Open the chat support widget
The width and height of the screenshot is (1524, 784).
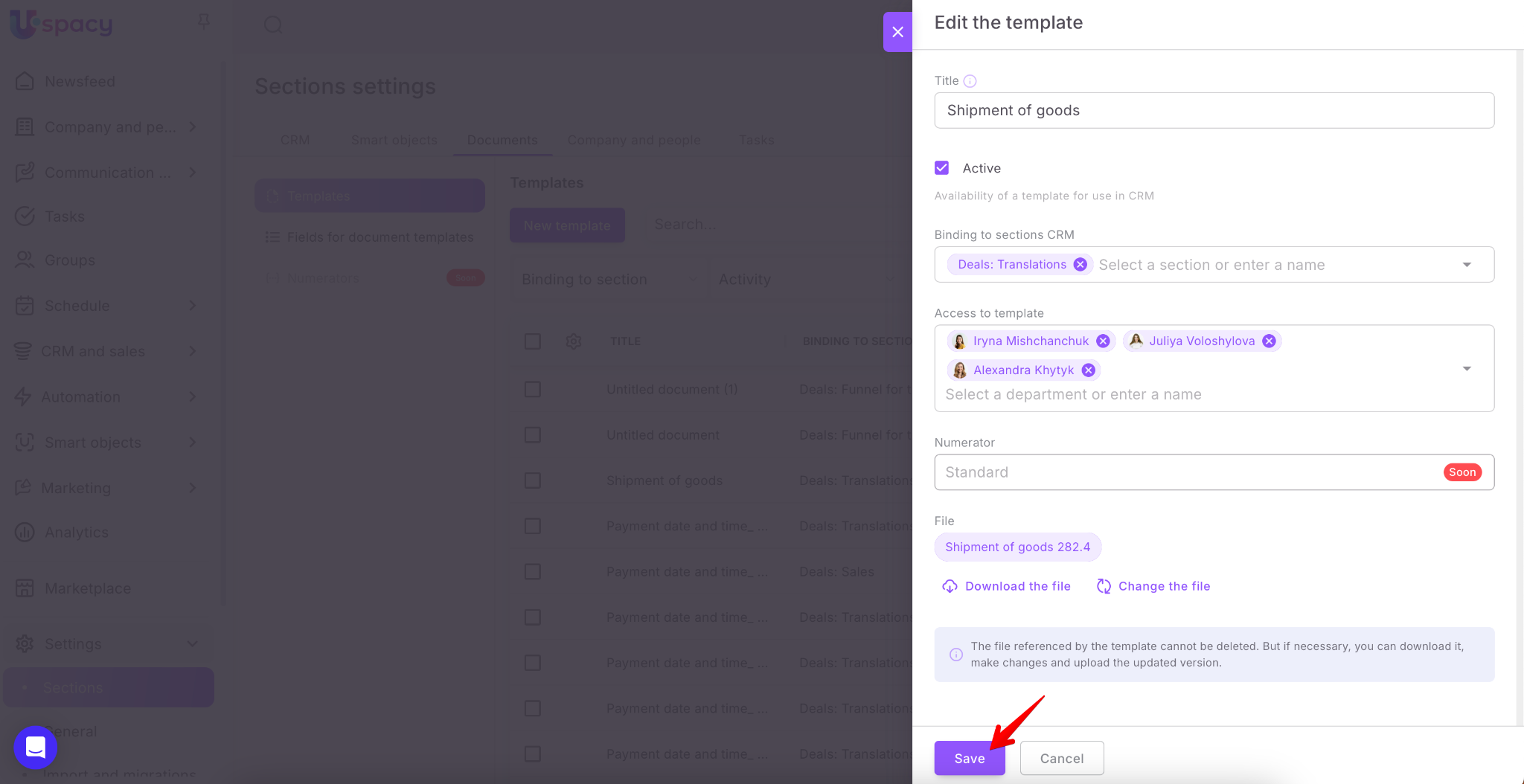tap(36, 747)
